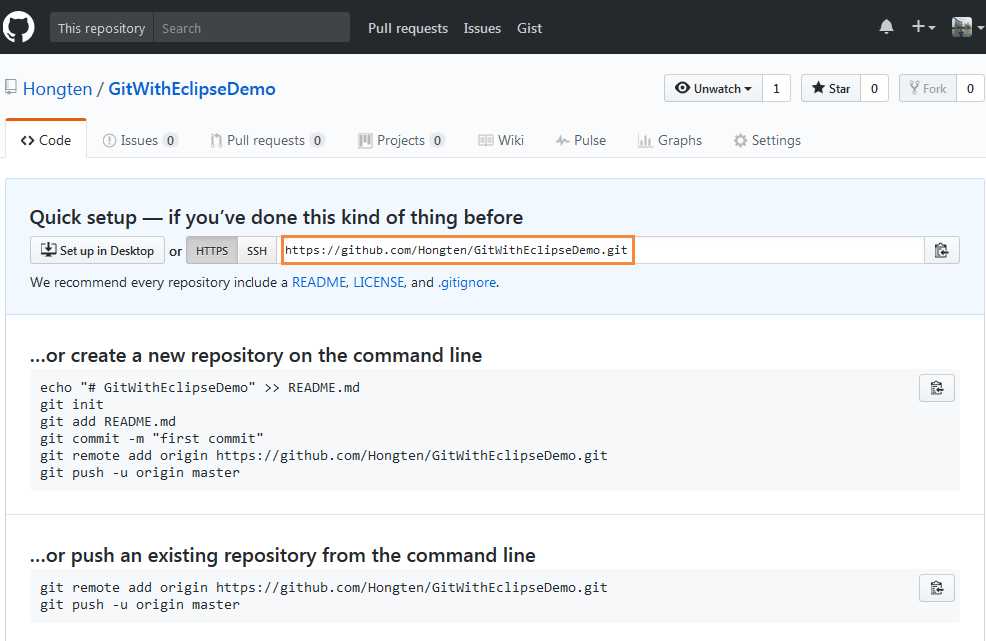986x641 pixels.
Task: Switch to the Projects tab
Action: click(x=401, y=140)
